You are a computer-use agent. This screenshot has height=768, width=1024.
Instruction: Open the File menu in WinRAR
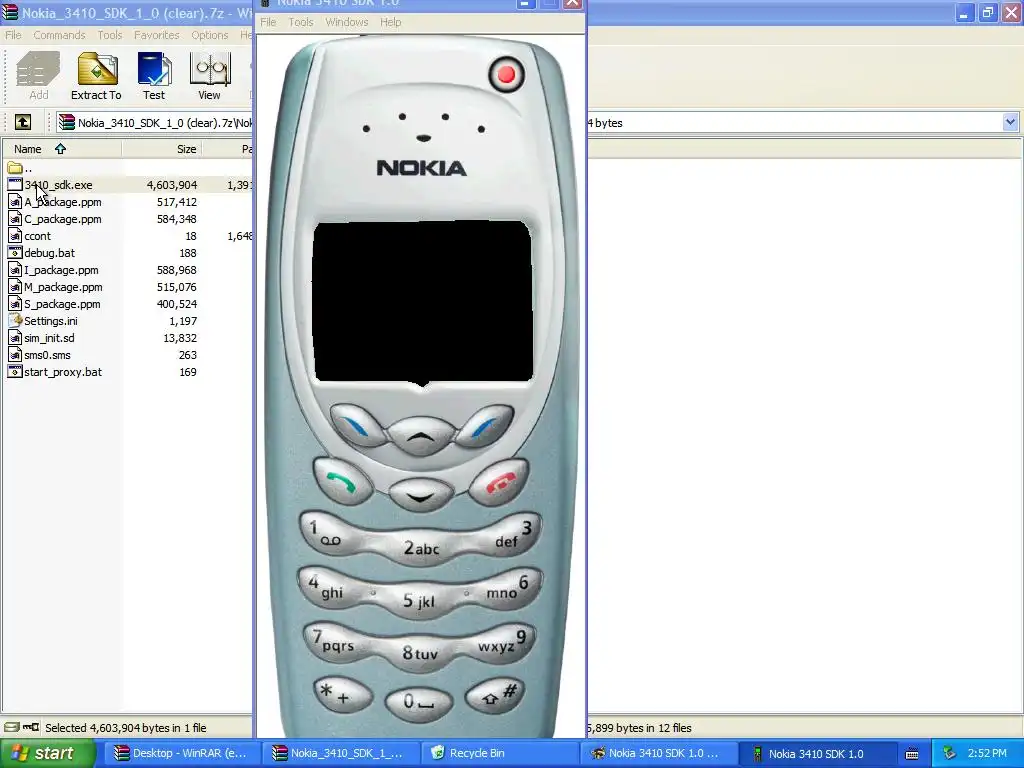tap(13, 35)
